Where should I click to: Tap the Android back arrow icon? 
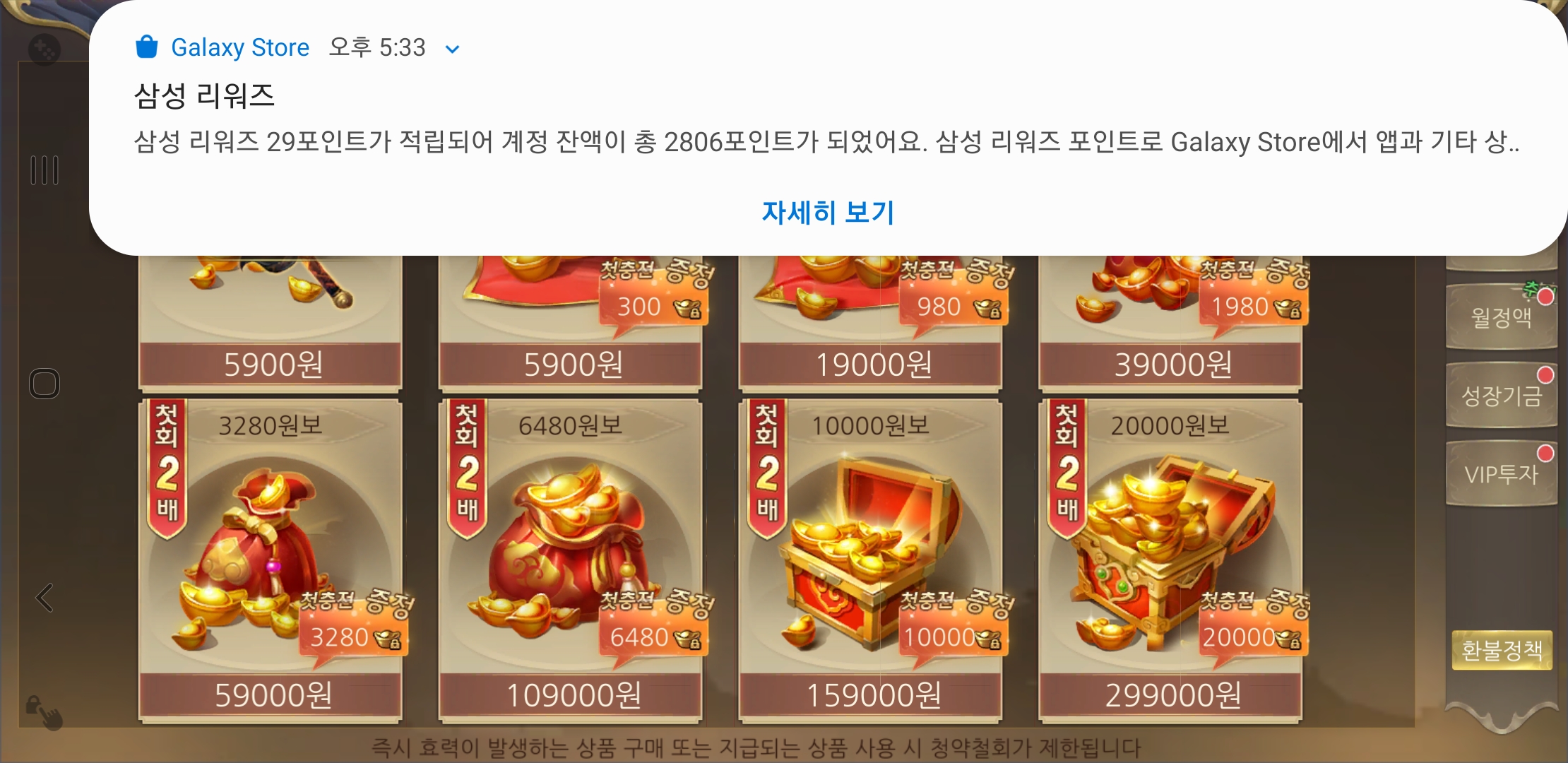coord(44,598)
